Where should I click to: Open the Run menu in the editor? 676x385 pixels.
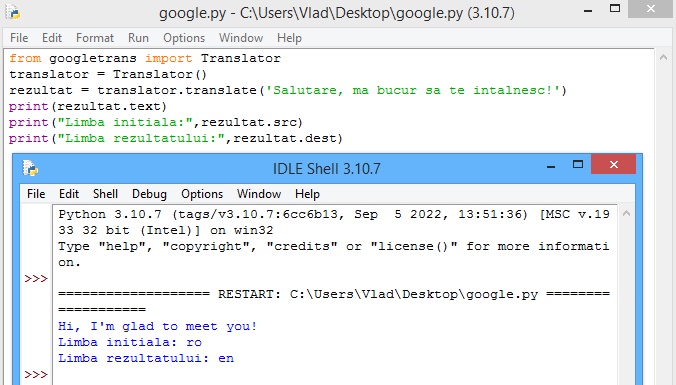[x=138, y=38]
